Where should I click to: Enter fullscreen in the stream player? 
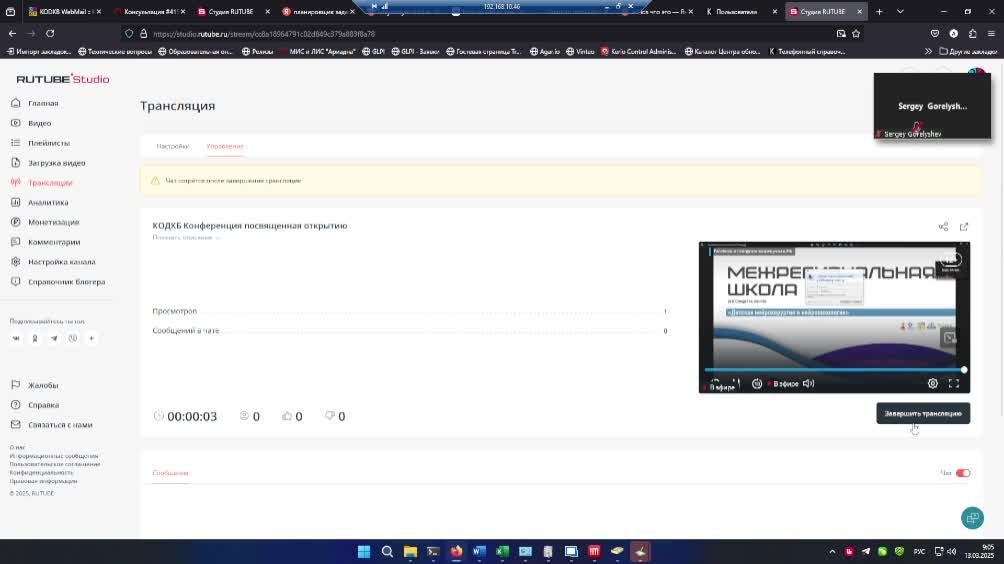pyautogui.click(x=954, y=383)
